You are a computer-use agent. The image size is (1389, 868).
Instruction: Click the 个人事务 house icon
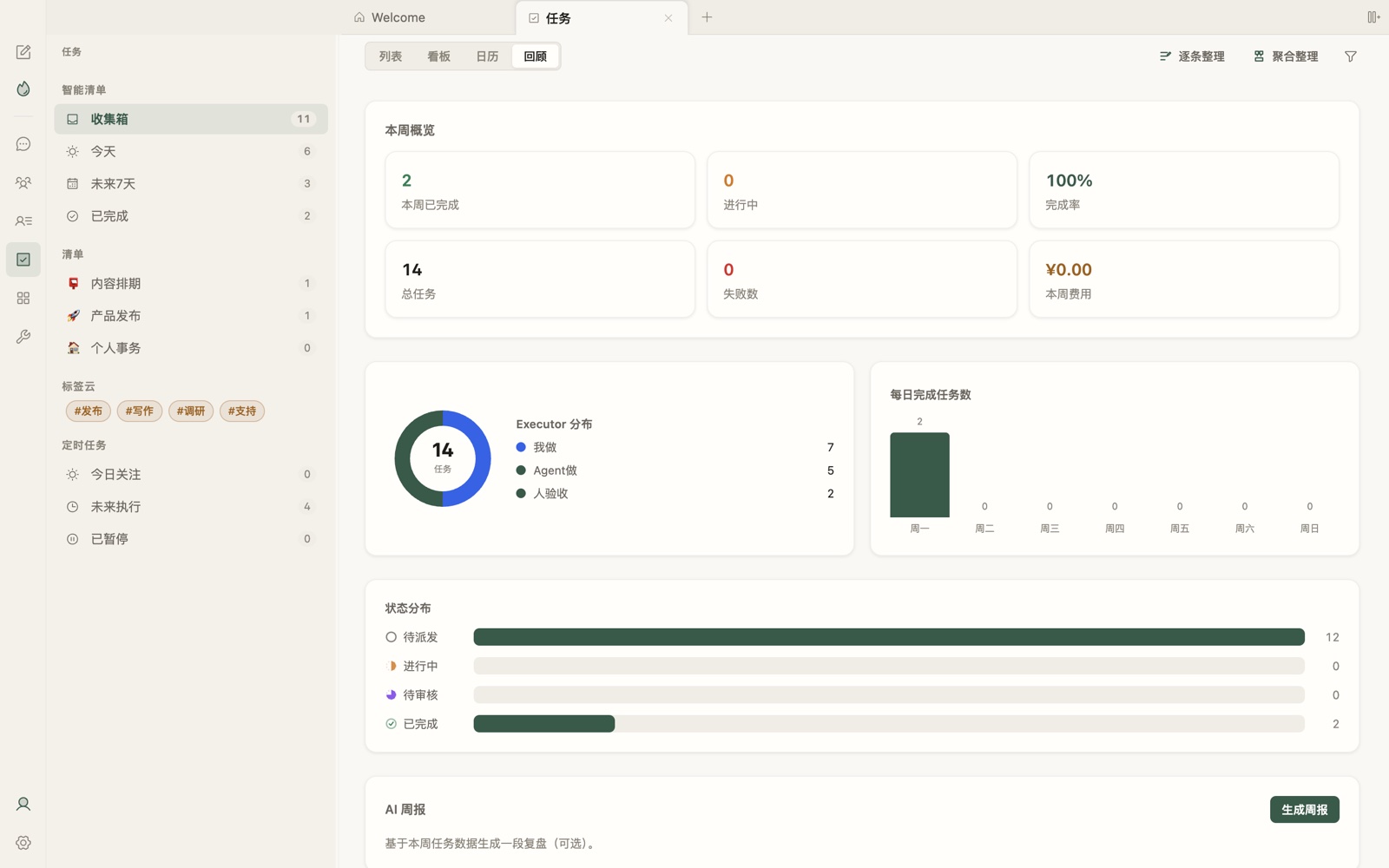point(73,348)
